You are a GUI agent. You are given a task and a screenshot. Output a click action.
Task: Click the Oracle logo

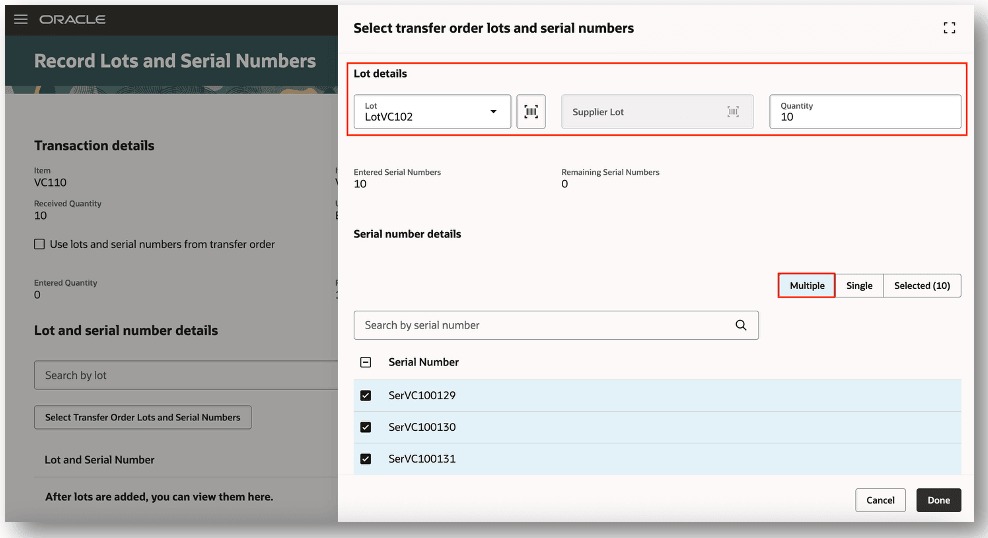tap(72, 20)
